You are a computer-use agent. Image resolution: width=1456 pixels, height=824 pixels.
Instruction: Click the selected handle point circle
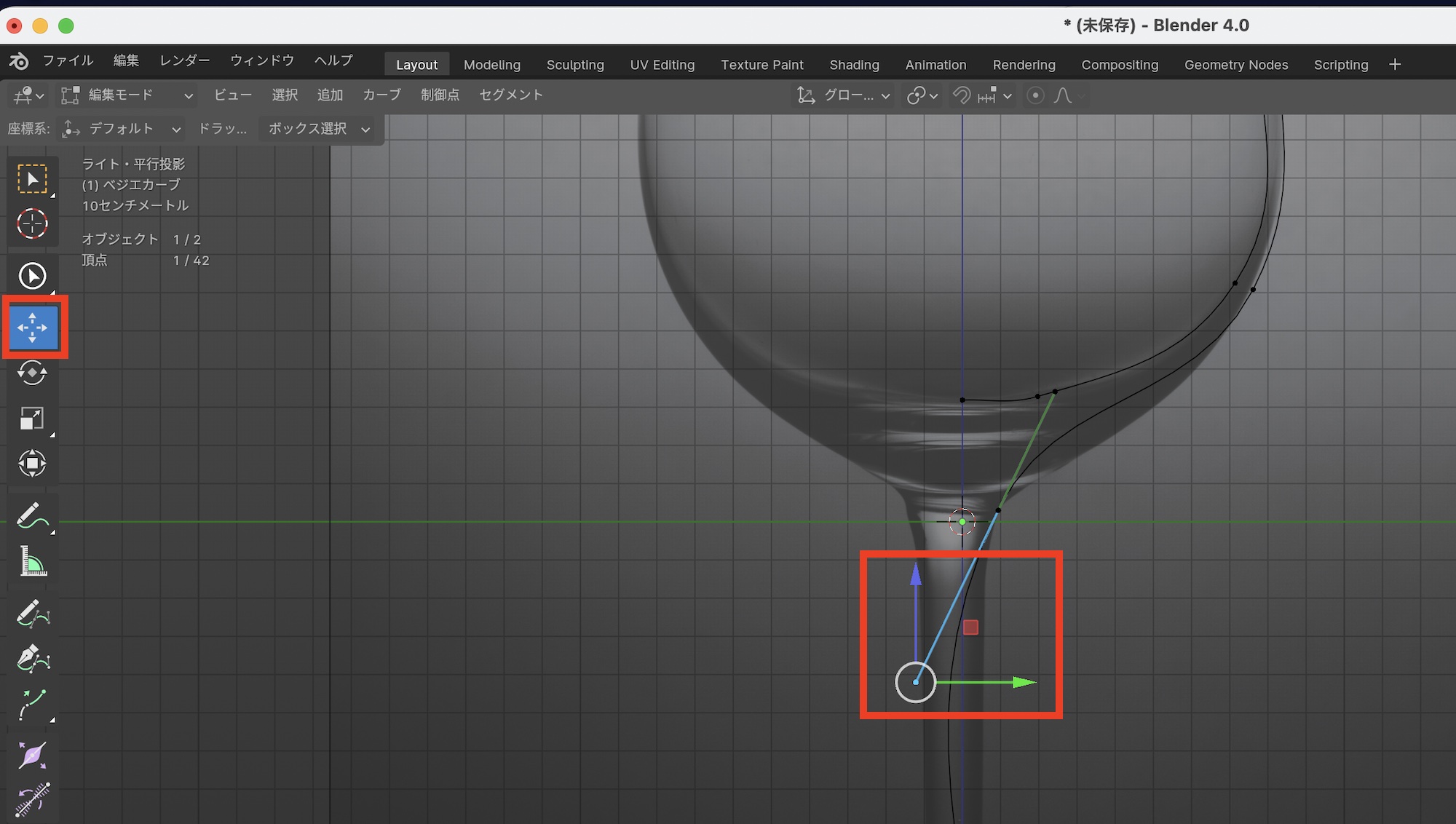click(915, 682)
